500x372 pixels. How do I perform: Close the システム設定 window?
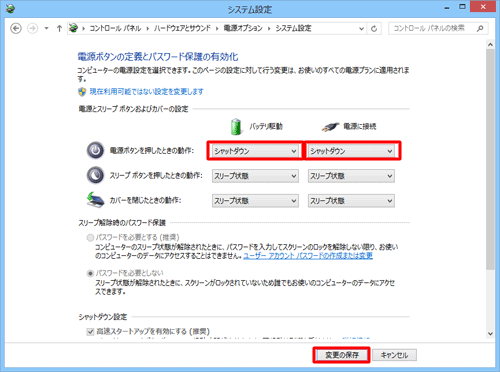coord(483,7)
